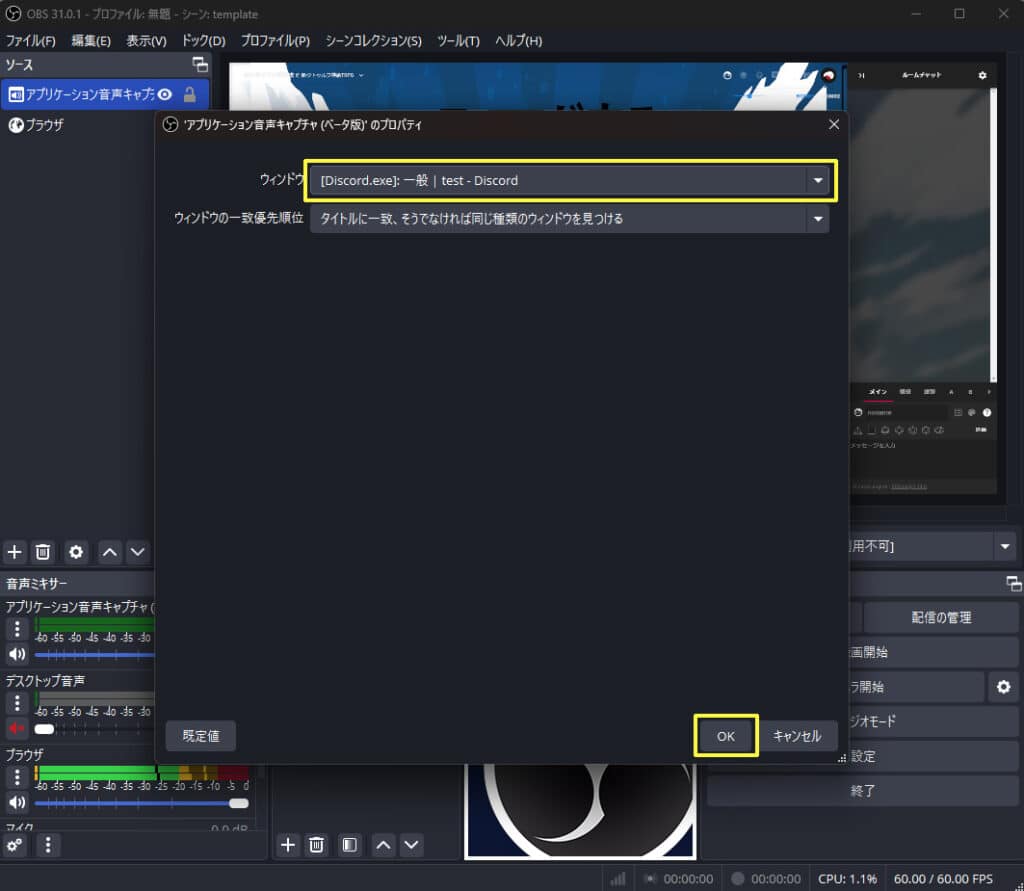Click the remove source trash icon

tap(43, 551)
